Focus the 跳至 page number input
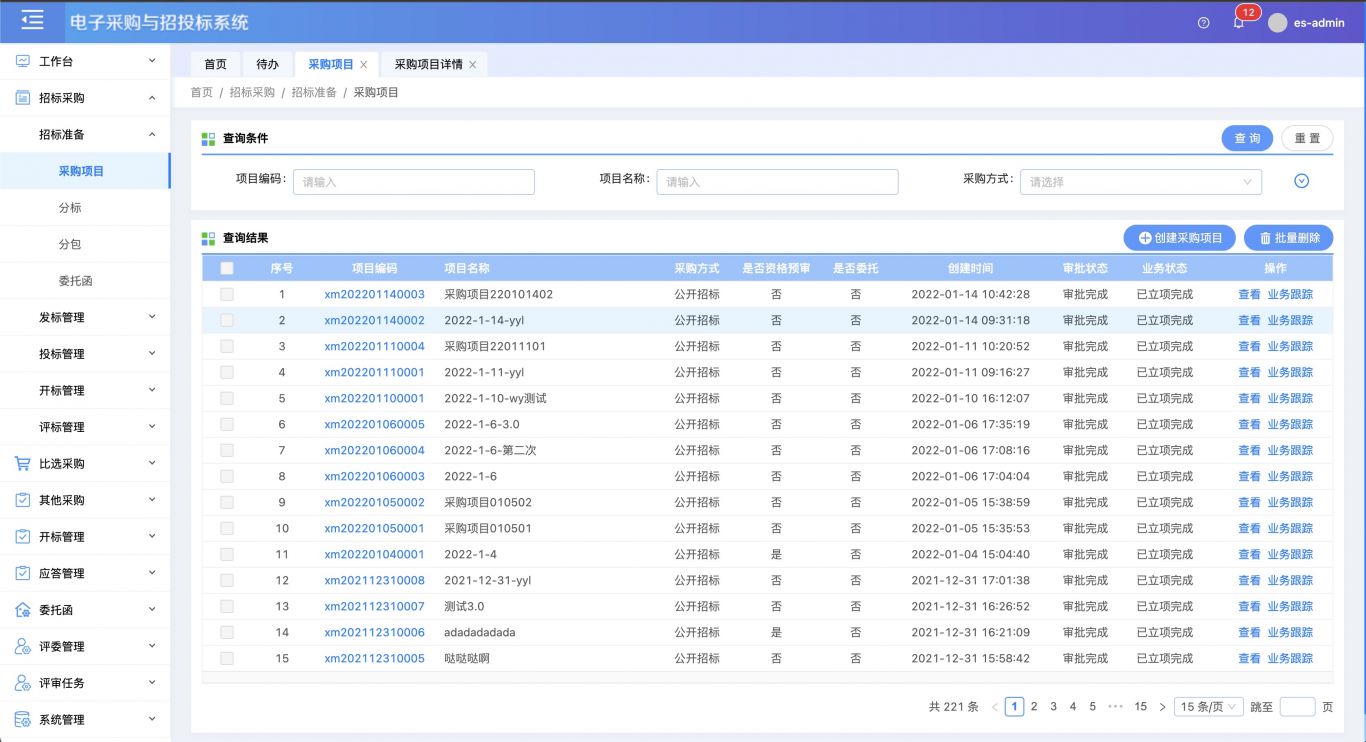Viewport: 1366px width, 742px height. (x=1297, y=707)
